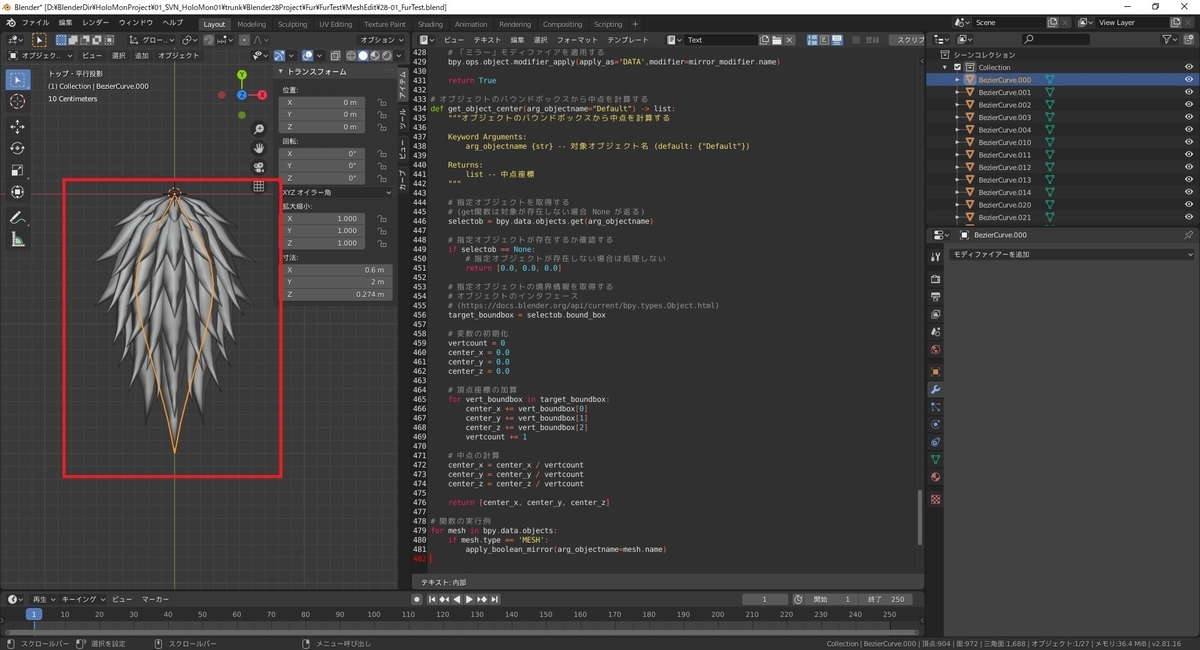The image size is (1200, 650).
Task: Open the Object Data curve properties tab
Action: [935, 459]
